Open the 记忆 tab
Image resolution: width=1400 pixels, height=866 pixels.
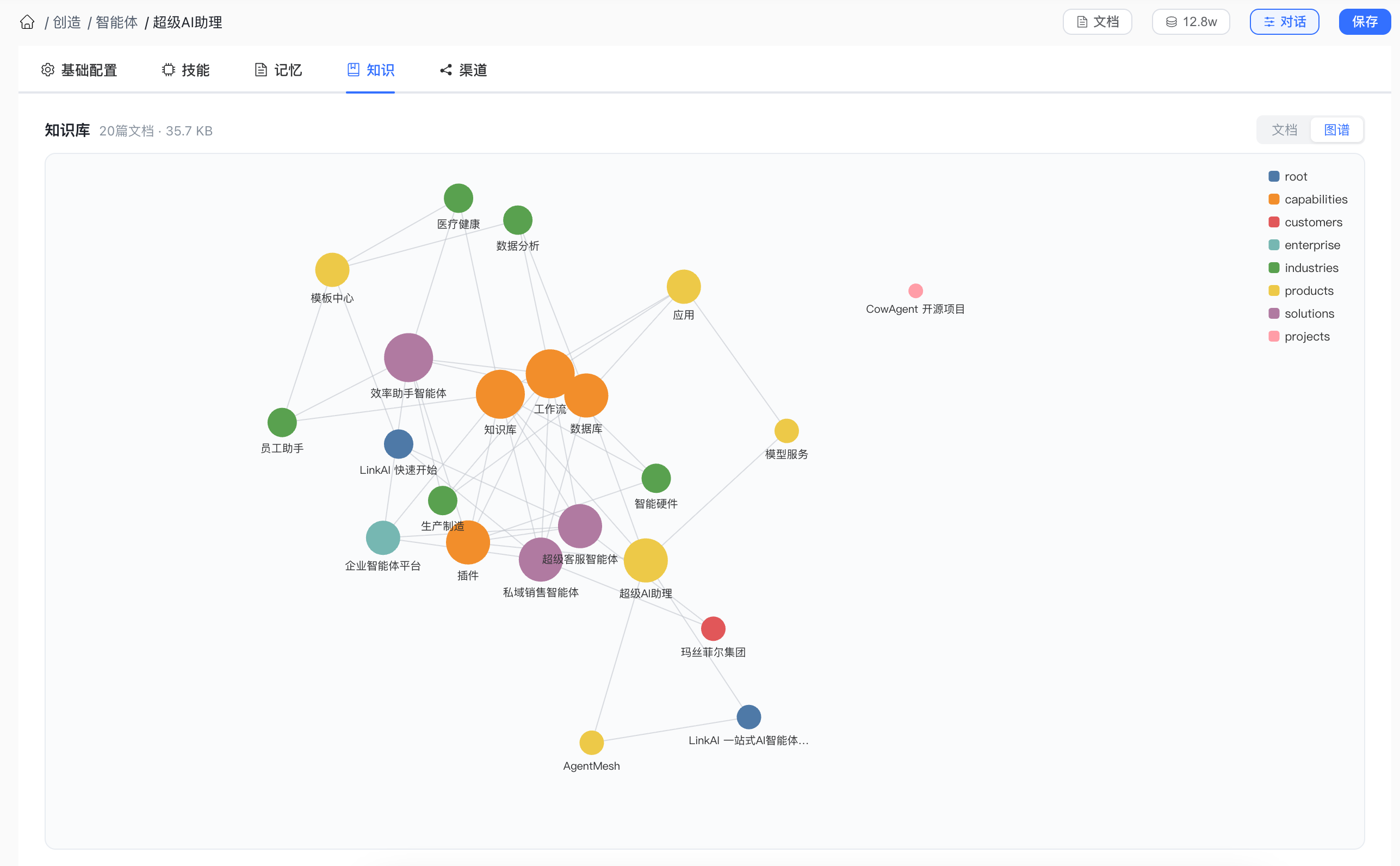[x=278, y=70]
